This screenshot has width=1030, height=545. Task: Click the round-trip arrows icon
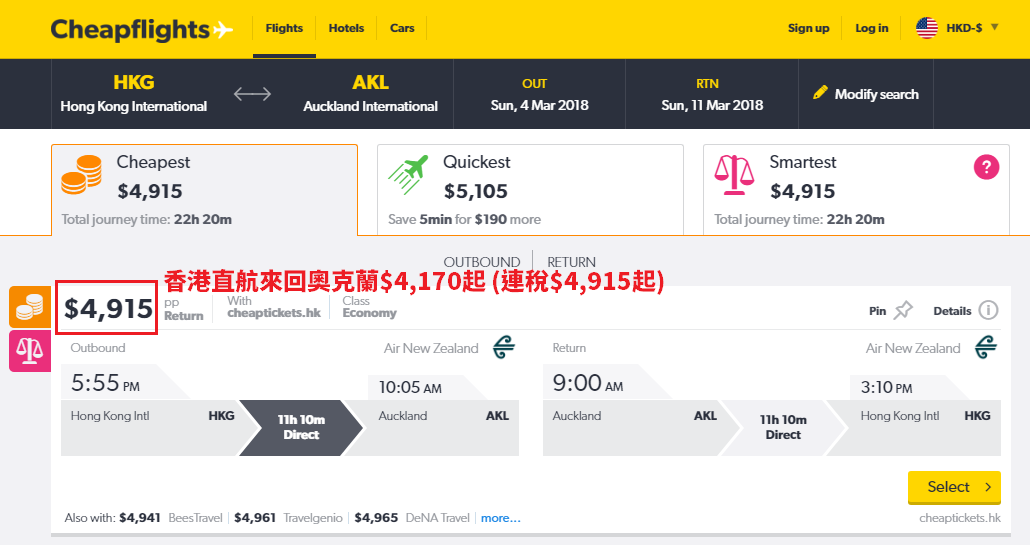(x=252, y=94)
